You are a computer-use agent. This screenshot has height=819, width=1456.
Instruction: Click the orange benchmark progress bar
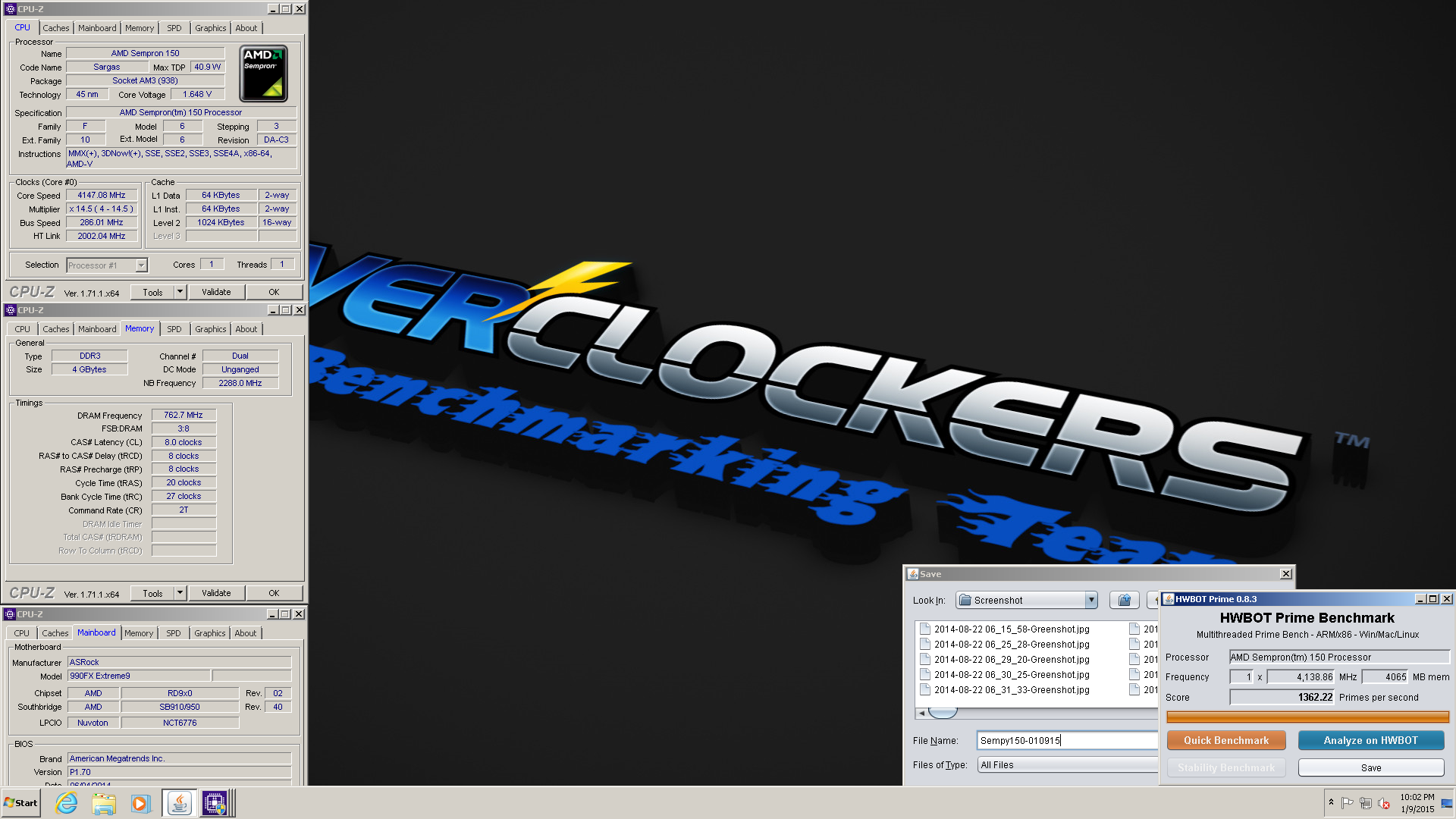pos(1307,717)
